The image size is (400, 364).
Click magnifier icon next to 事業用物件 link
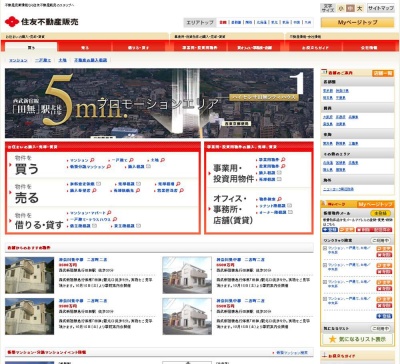[283, 160]
